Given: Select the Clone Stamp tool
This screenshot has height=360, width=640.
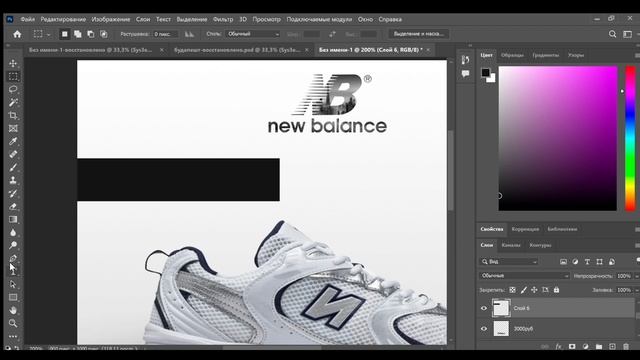Looking at the screenshot, I should 13,180.
